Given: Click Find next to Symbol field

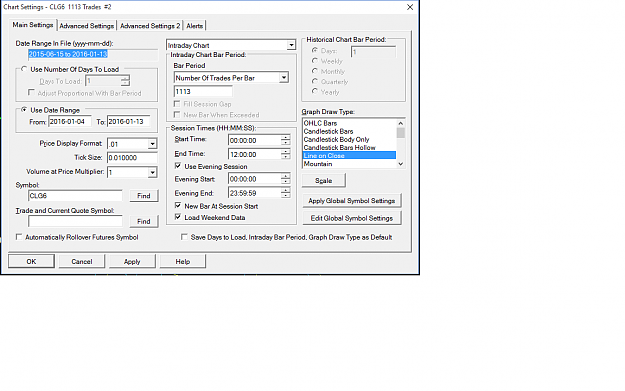Looking at the screenshot, I should [x=143, y=196].
